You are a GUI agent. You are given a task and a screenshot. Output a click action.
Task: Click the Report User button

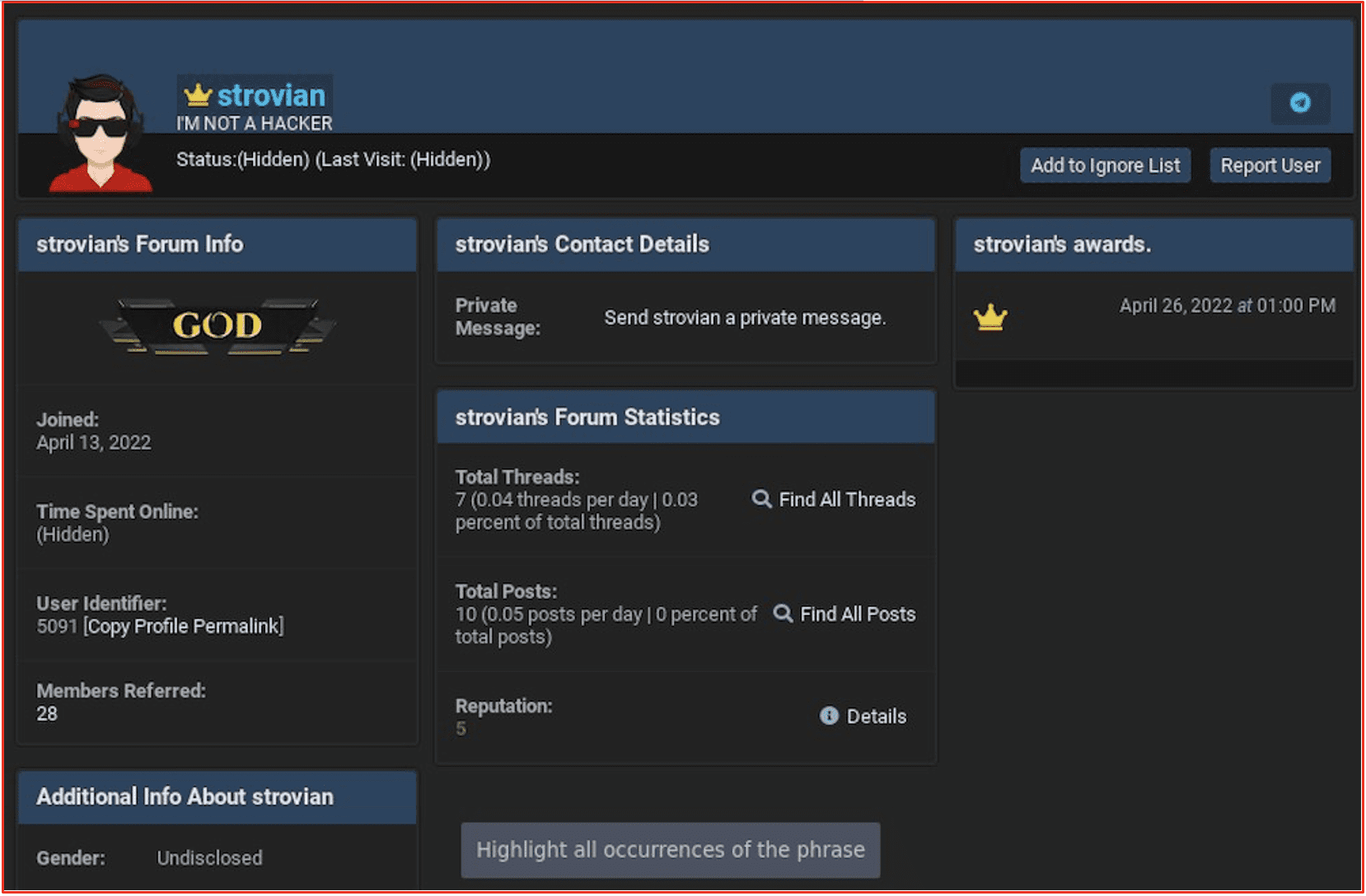tap(1270, 166)
